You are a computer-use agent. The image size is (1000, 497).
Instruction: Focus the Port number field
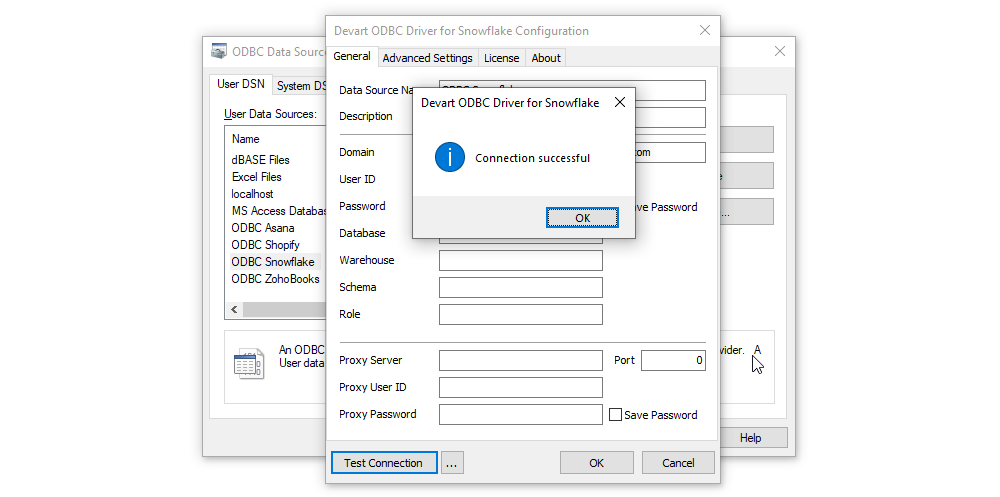point(673,360)
